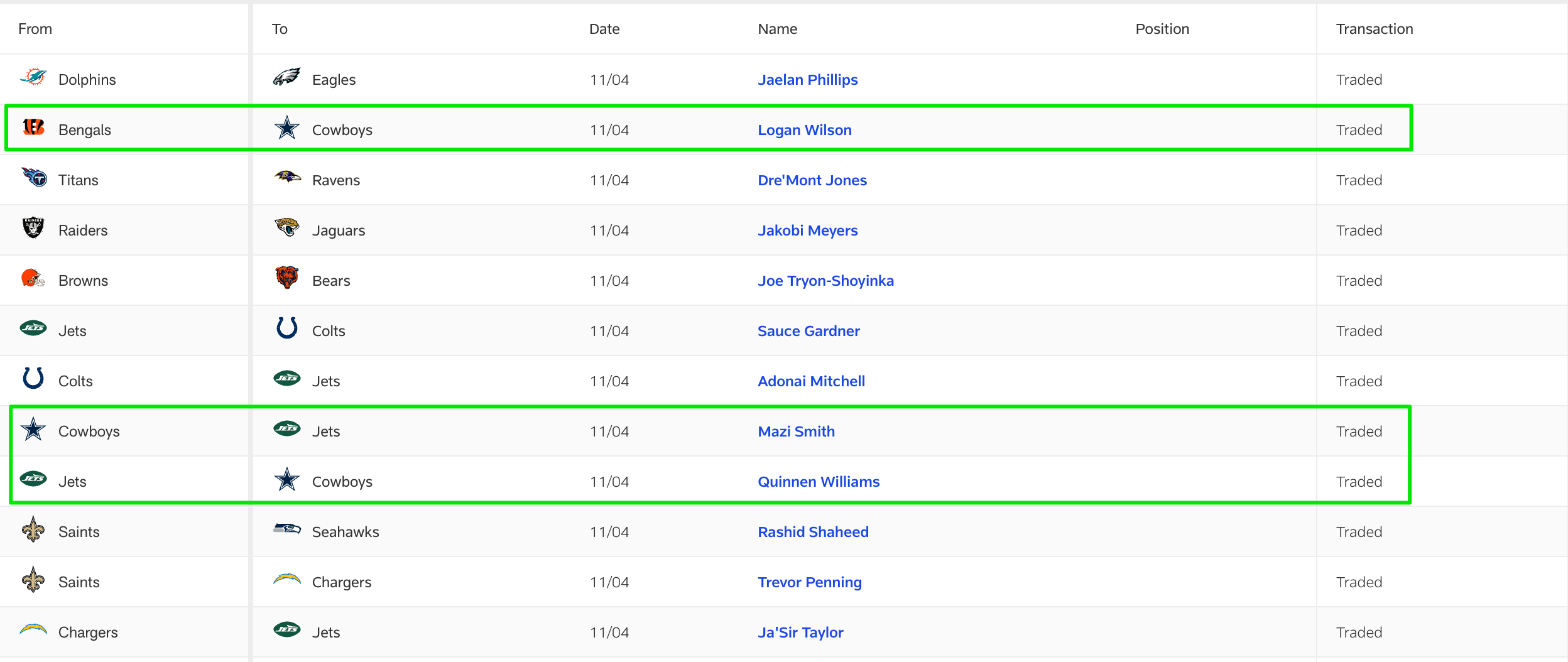Screen dimensions: 1568x662
Task: Click the Jets logo in Quinnen Williams row
Action: [33, 479]
